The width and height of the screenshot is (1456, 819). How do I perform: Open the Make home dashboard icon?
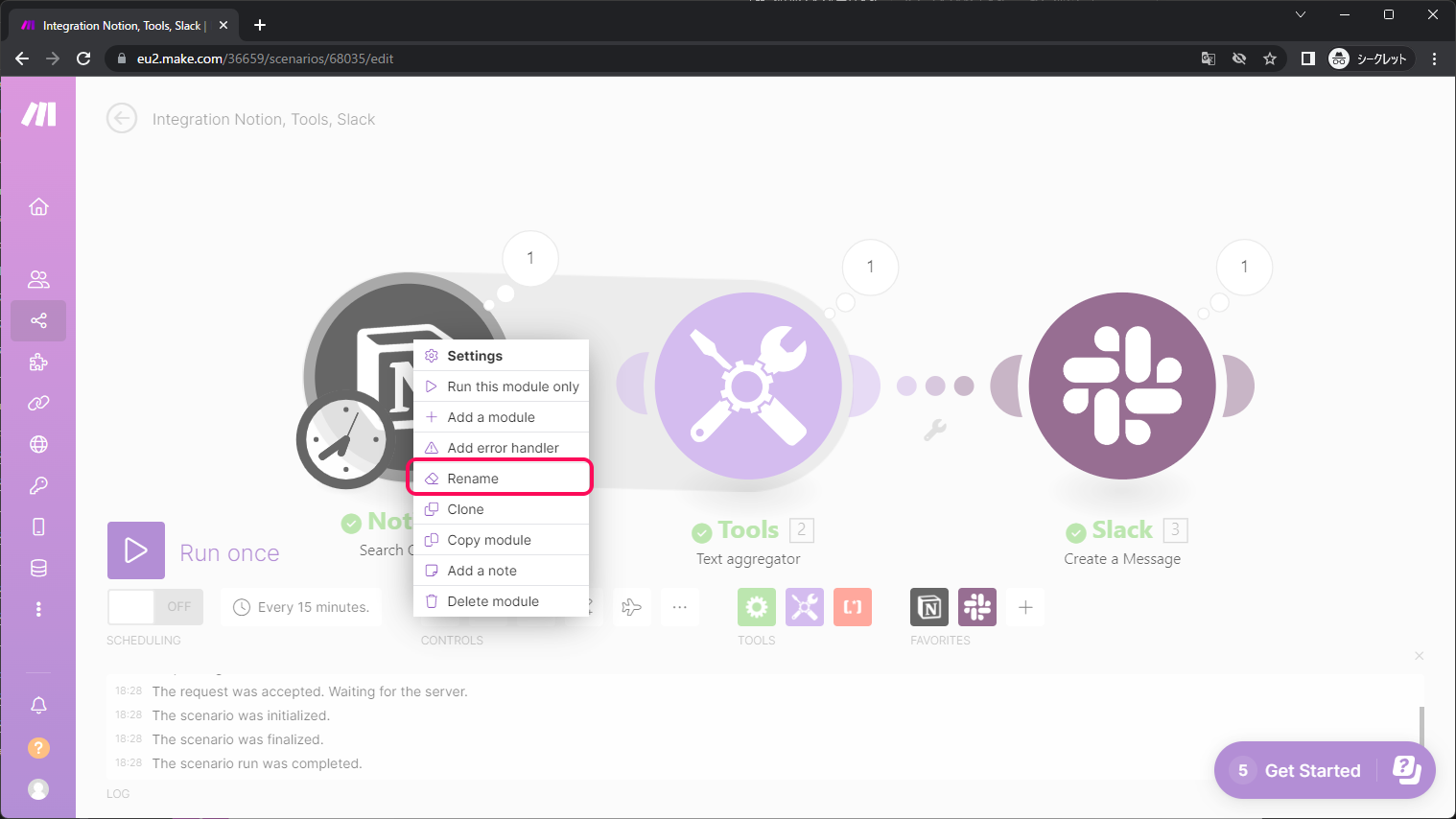pyautogui.click(x=38, y=207)
